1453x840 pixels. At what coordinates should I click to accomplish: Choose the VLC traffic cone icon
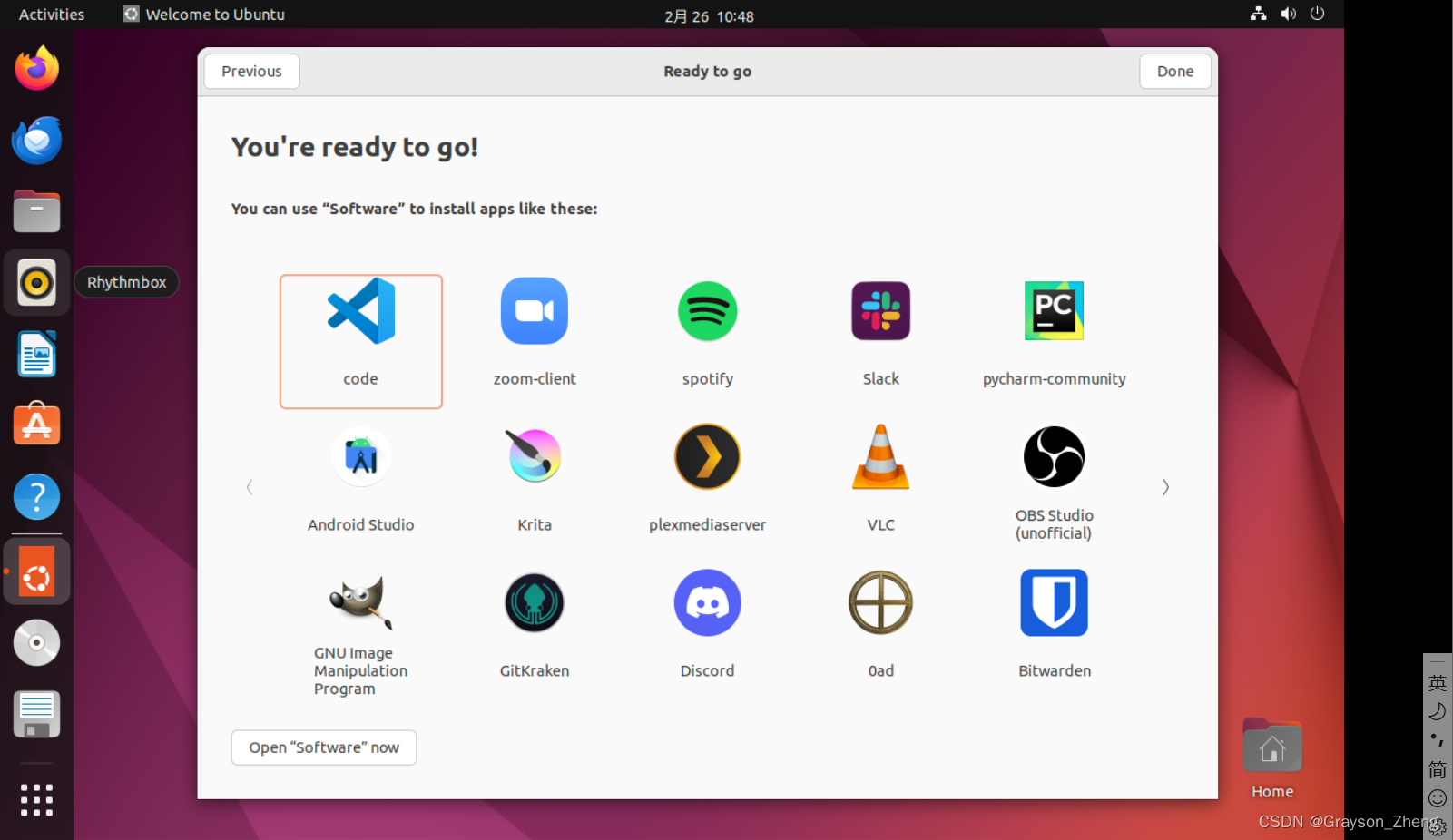tap(880, 457)
